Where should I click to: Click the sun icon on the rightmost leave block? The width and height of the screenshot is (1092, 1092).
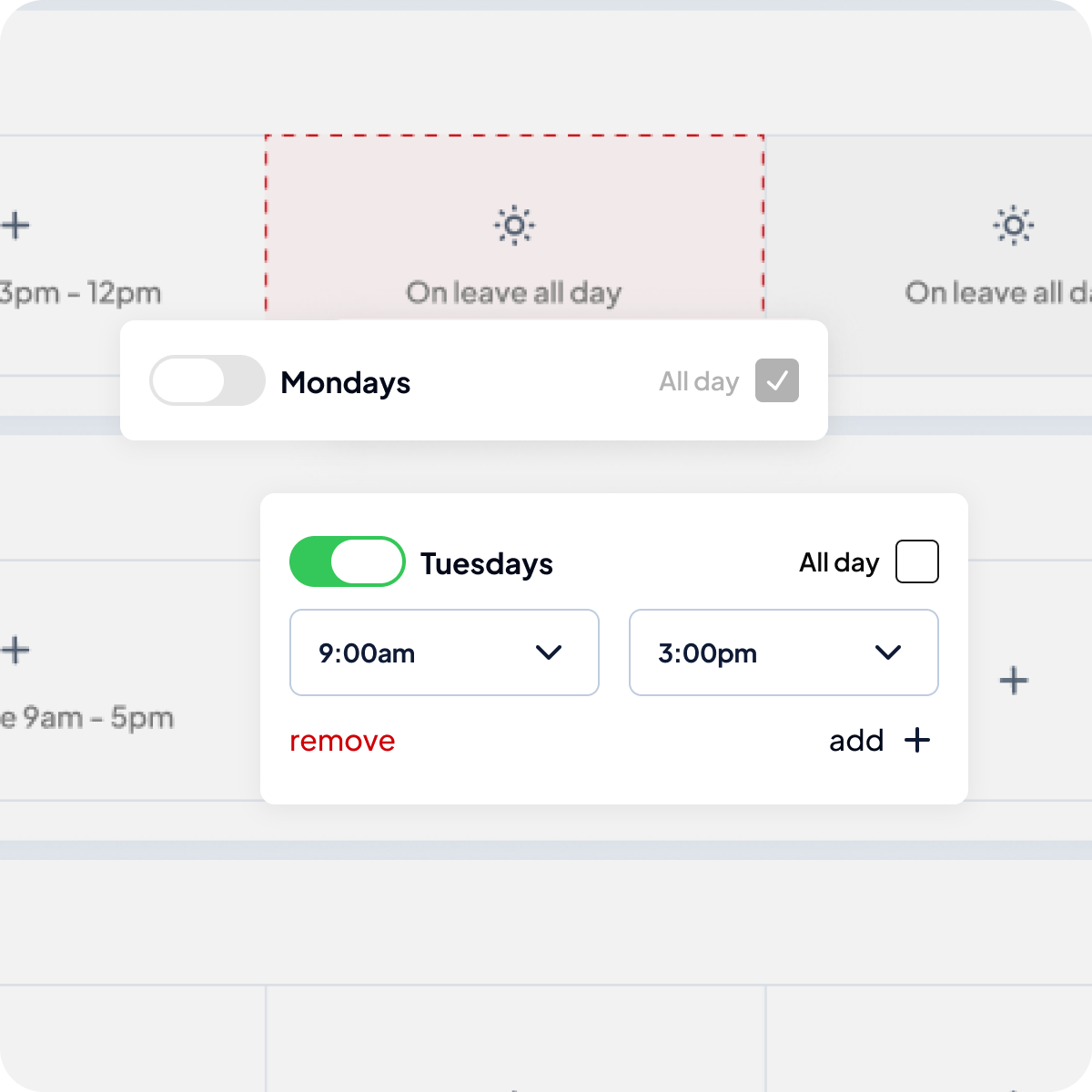(x=1014, y=225)
